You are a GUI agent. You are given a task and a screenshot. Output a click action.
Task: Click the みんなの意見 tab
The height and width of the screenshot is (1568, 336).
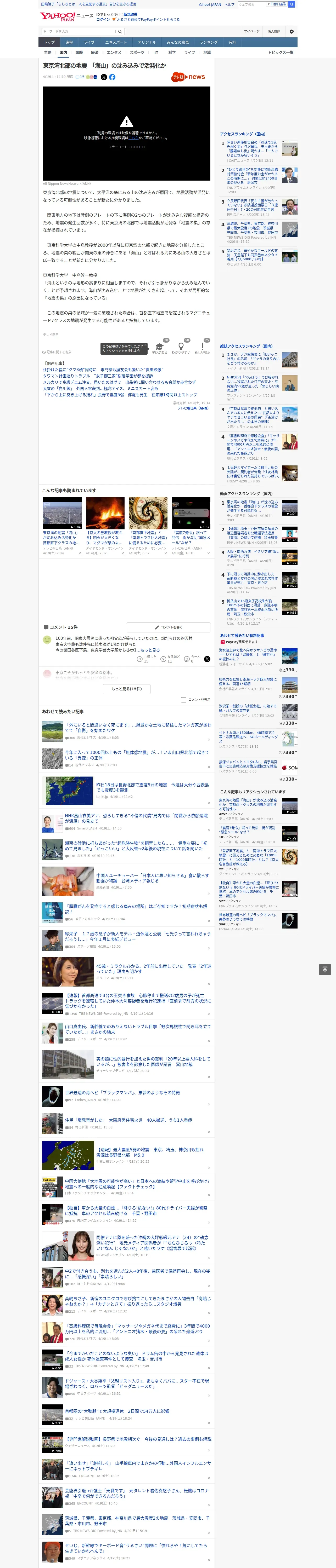(177, 42)
